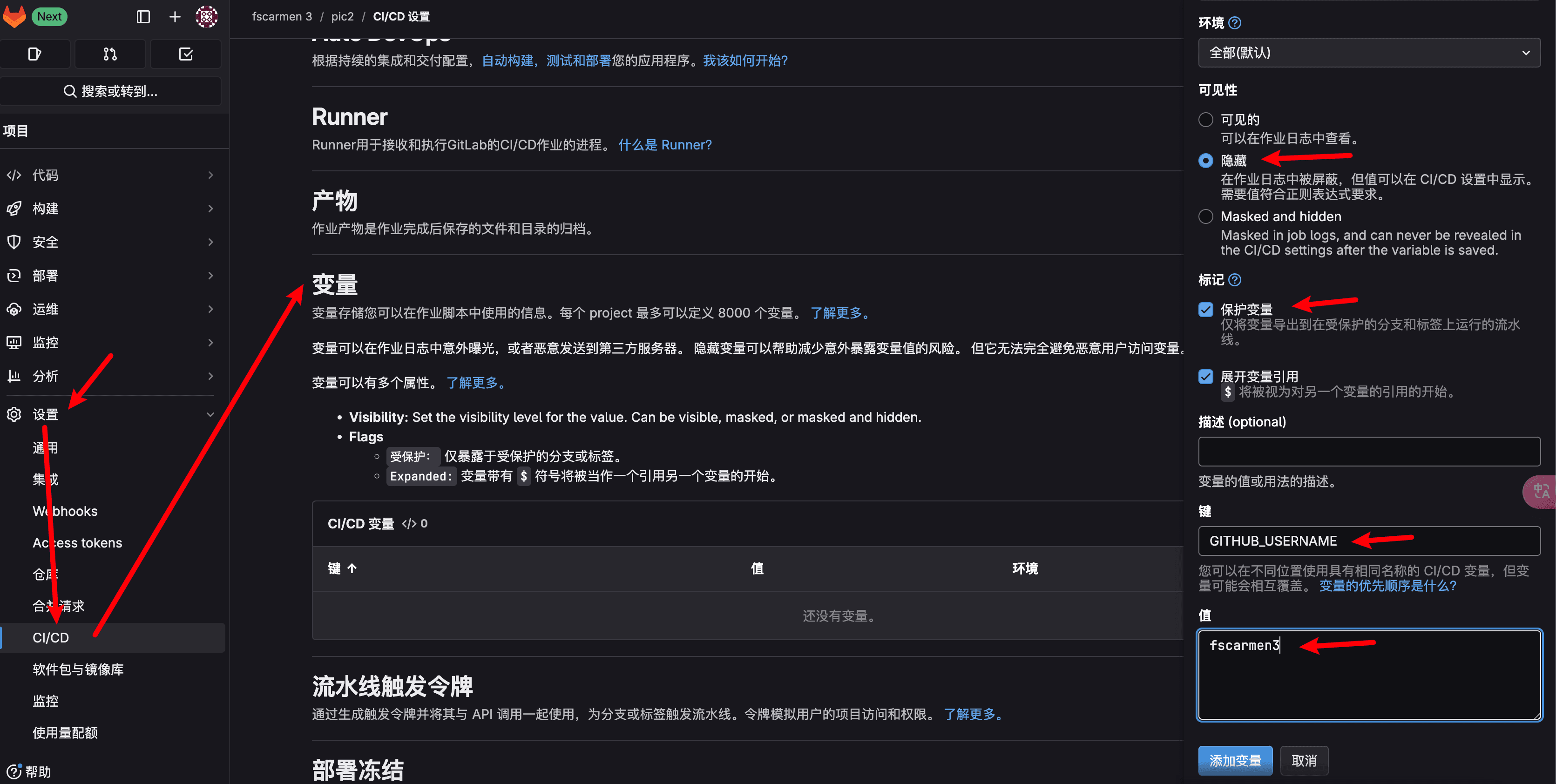Expand the 部署 menu chevron
The width and height of the screenshot is (1556, 784).
210,276
